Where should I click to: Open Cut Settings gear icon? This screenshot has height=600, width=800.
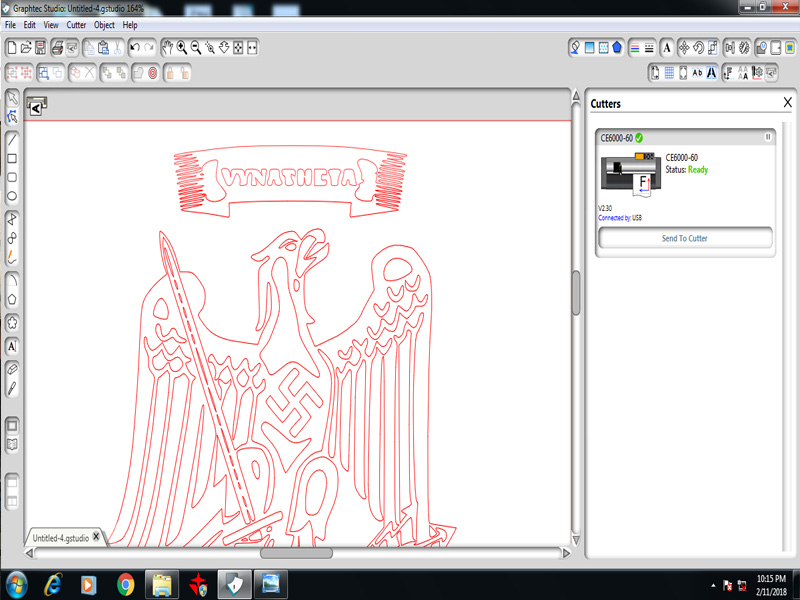tap(757, 73)
